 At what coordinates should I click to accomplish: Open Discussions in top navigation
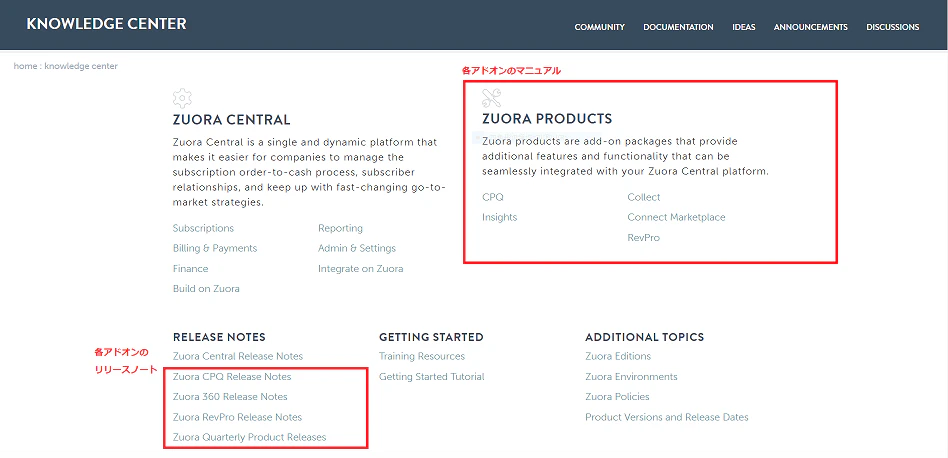892,27
